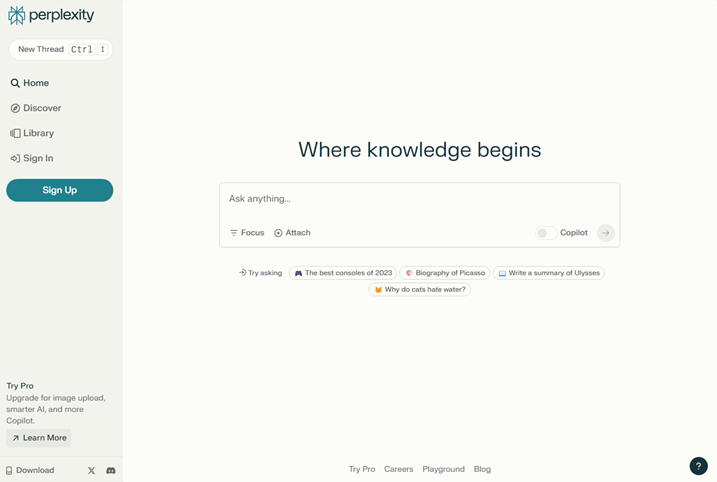Click the 'Try asking' label
Viewport: 717px width, 482px height.
[261, 273]
